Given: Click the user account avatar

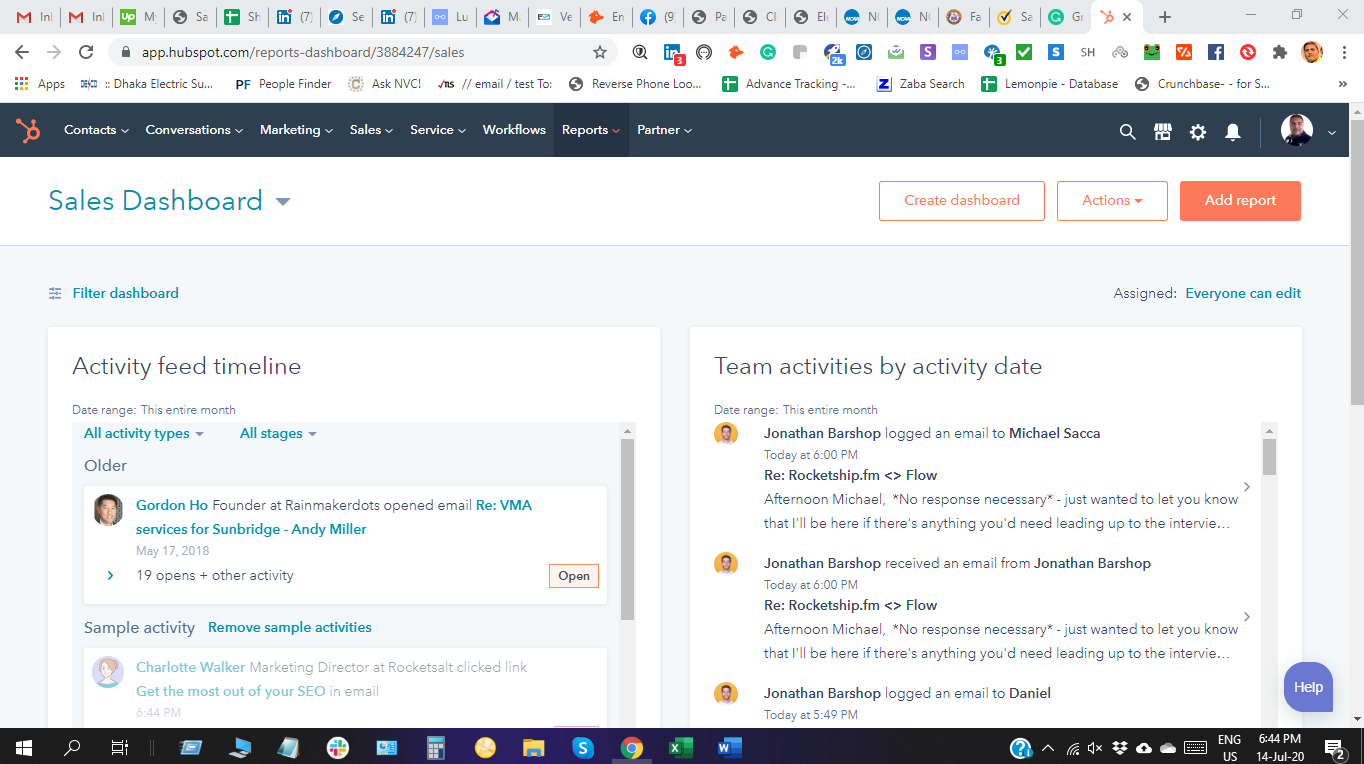Looking at the screenshot, I should click(1297, 131).
